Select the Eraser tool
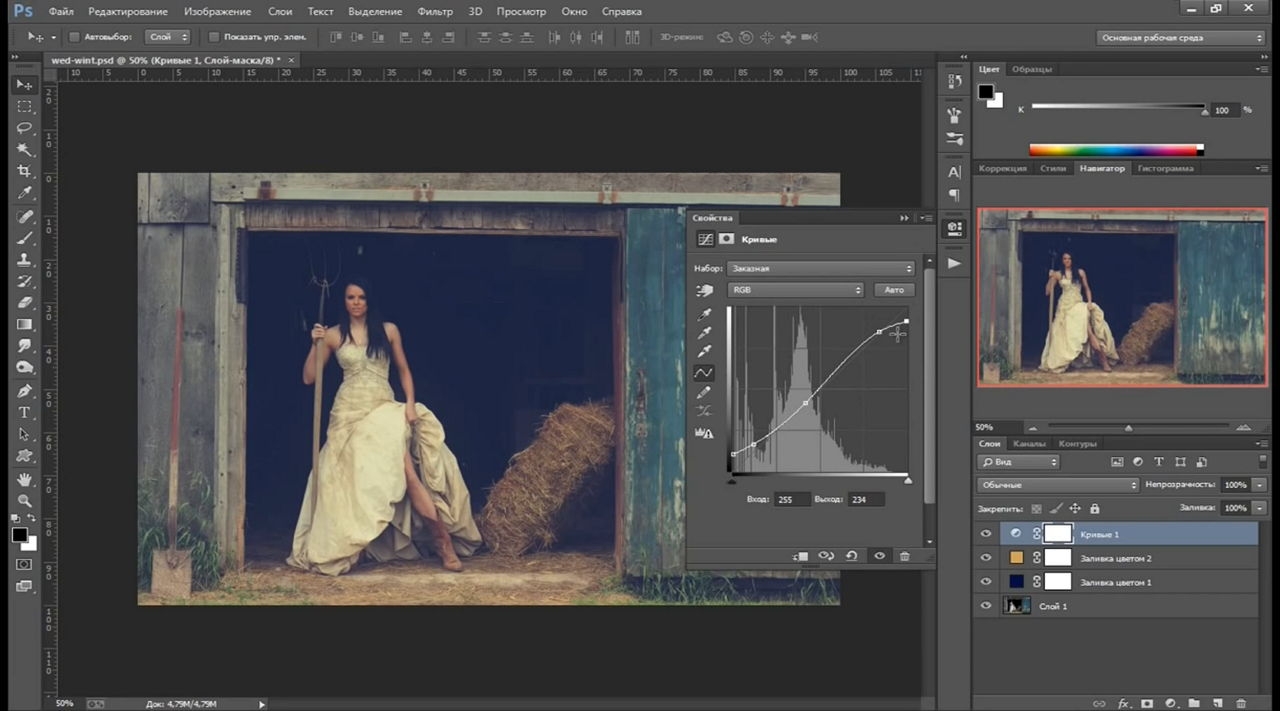This screenshot has width=1280, height=711. pos(24,302)
